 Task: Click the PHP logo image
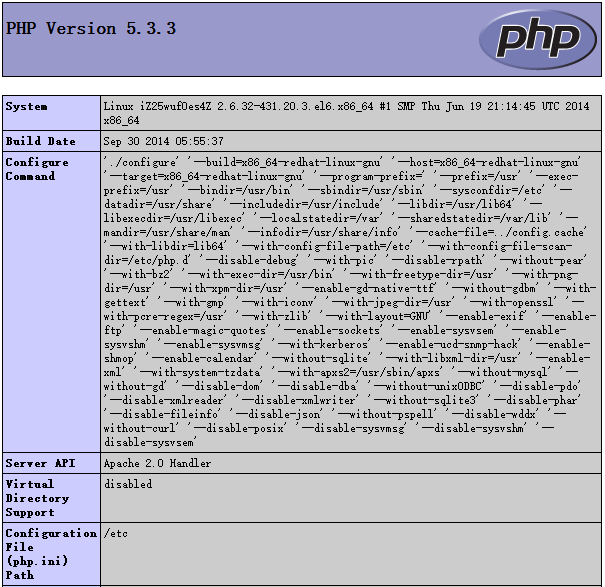coord(538,39)
